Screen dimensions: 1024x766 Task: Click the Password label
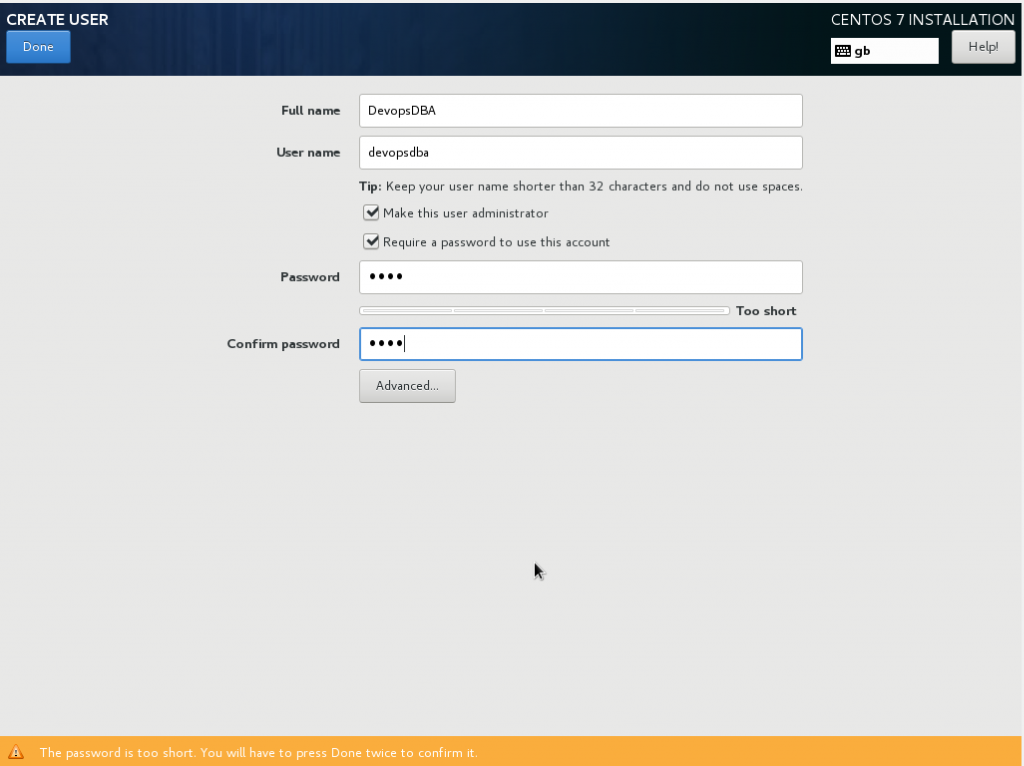pyautogui.click(x=310, y=277)
